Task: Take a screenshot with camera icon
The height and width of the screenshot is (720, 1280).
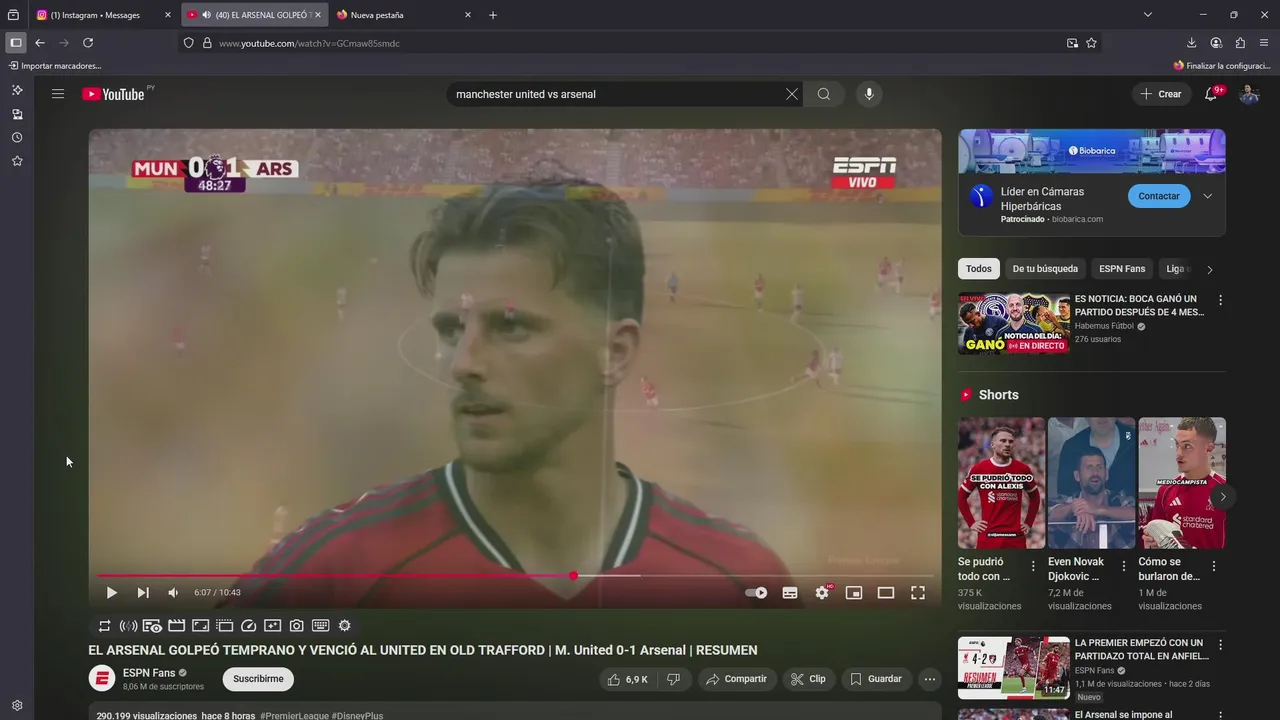Action: [296, 626]
